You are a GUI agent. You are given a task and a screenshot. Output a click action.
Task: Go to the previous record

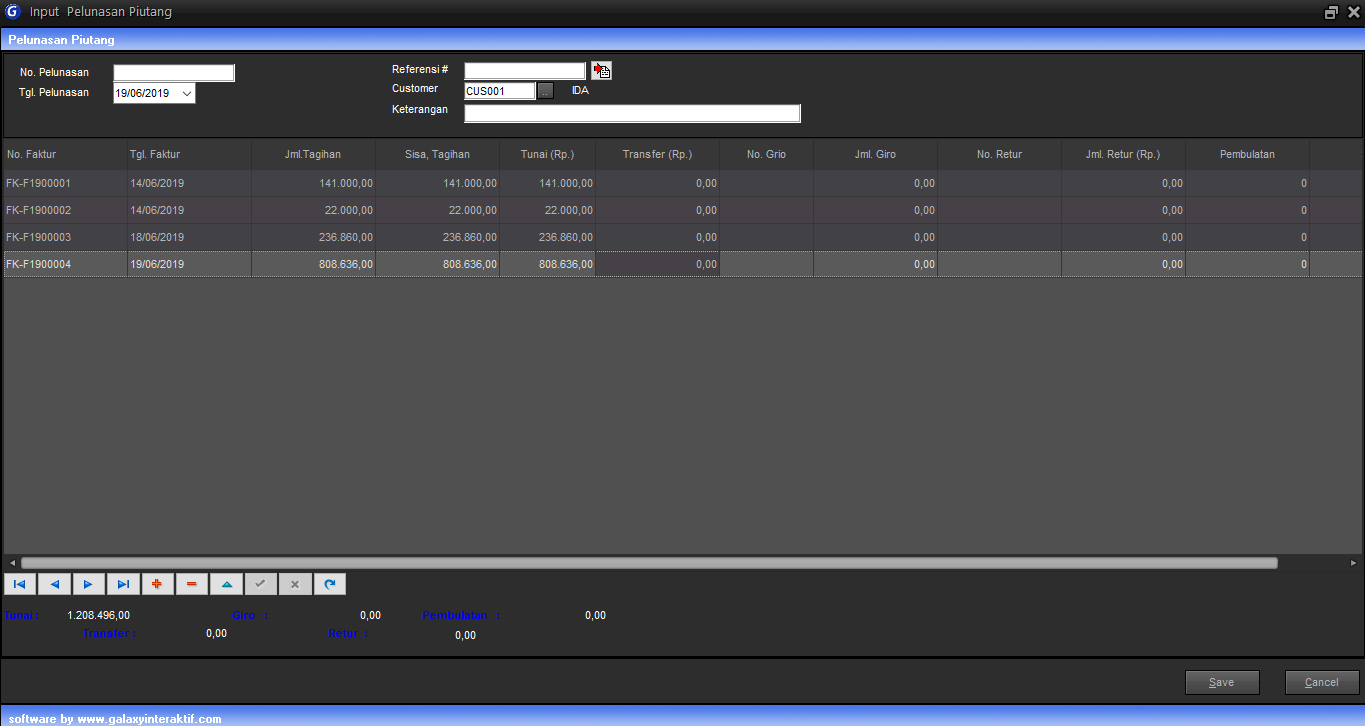point(54,584)
